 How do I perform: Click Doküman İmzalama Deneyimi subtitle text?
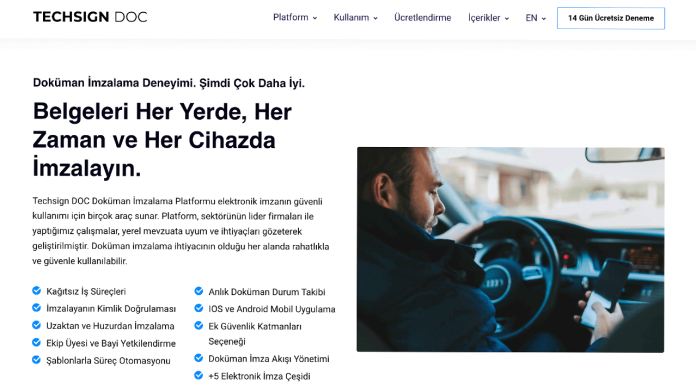[169, 83]
